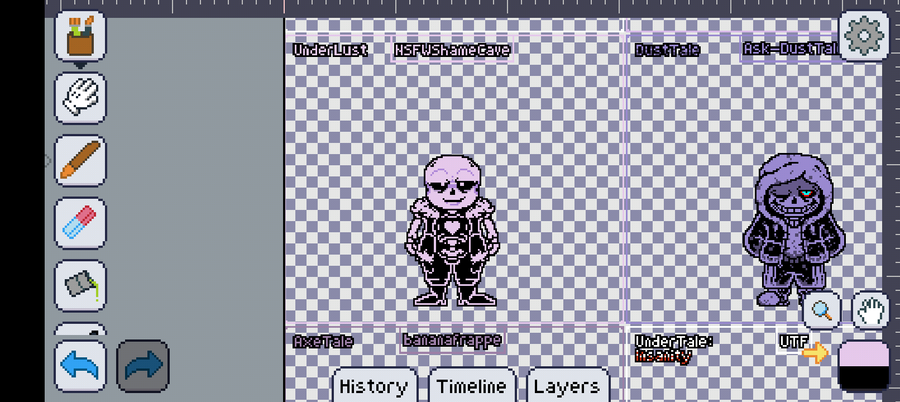This screenshot has height=402, width=900.
Task: Click the top ruler above the canvas
Action: 472,8
